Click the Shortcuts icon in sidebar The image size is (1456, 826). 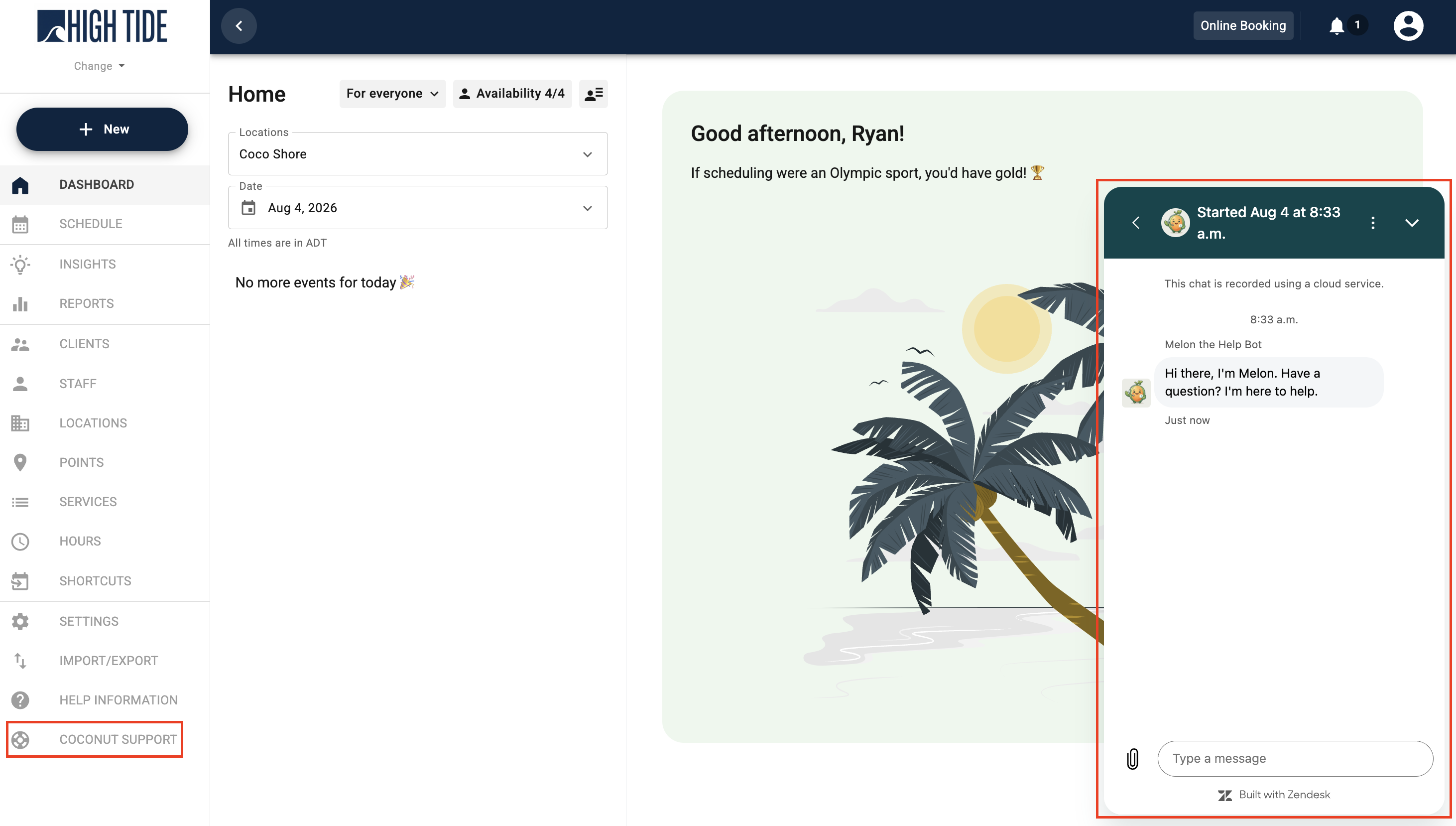[x=20, y=581]
